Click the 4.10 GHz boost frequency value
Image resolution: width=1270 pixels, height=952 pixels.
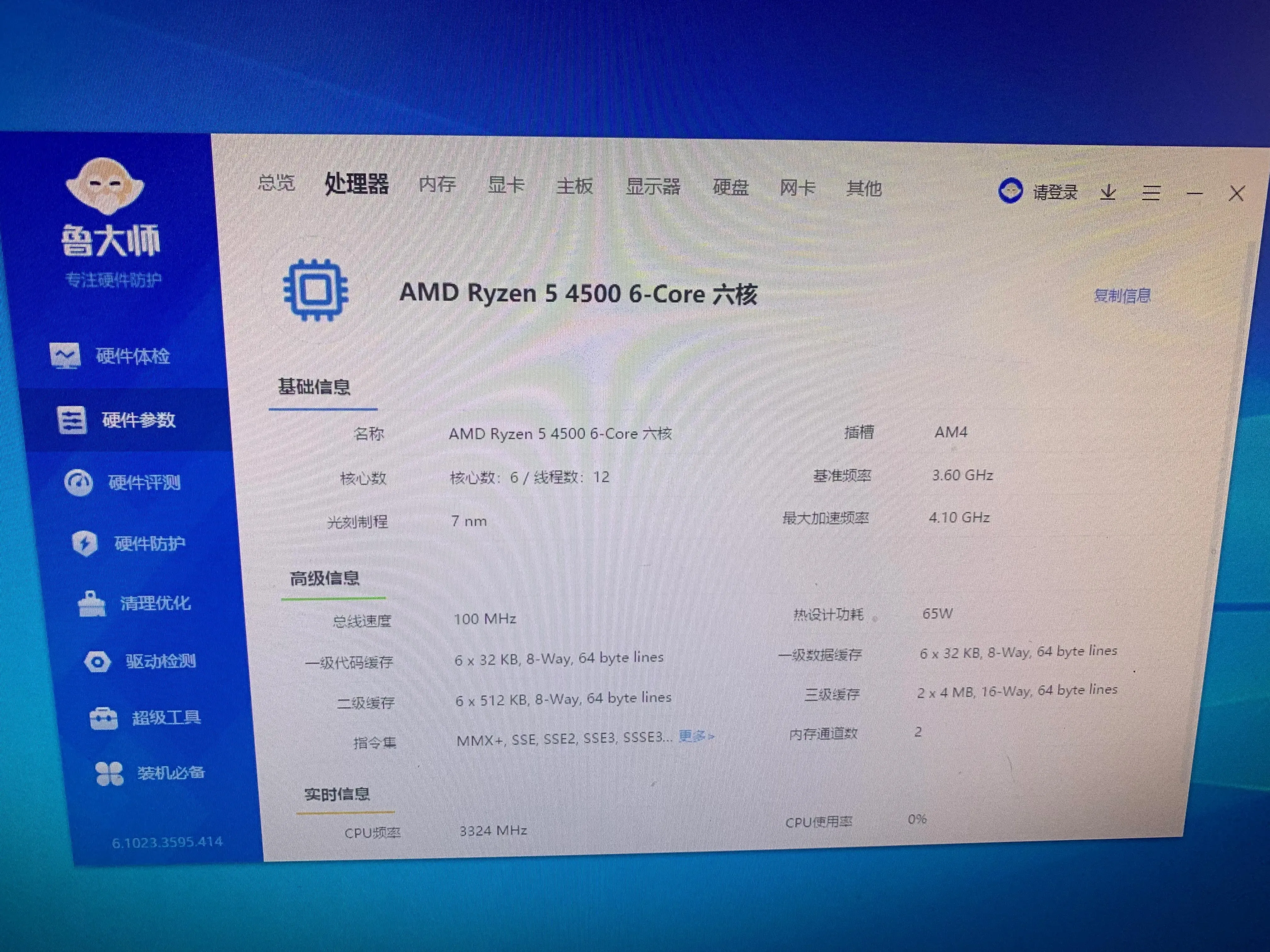click(959, 518)
